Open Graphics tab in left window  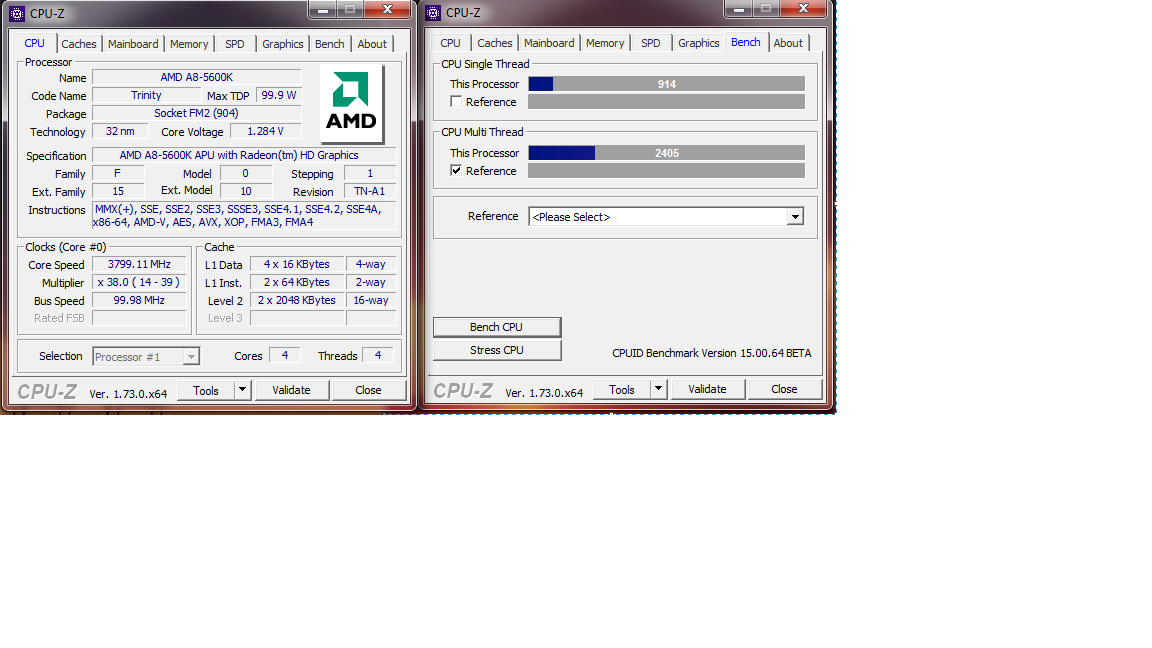tap(283, 44)
